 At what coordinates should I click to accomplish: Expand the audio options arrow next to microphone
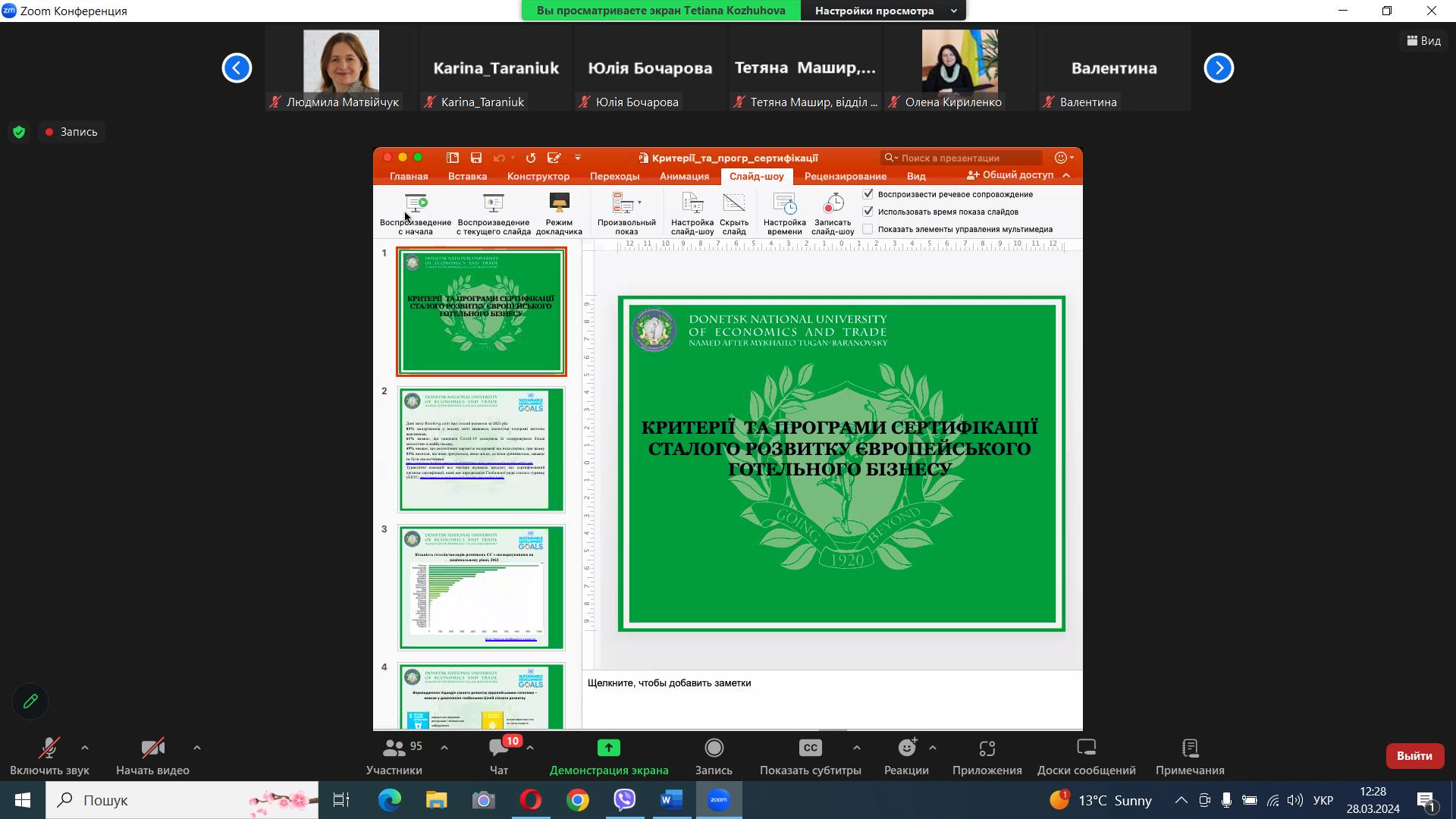click(x=85, y=748)
